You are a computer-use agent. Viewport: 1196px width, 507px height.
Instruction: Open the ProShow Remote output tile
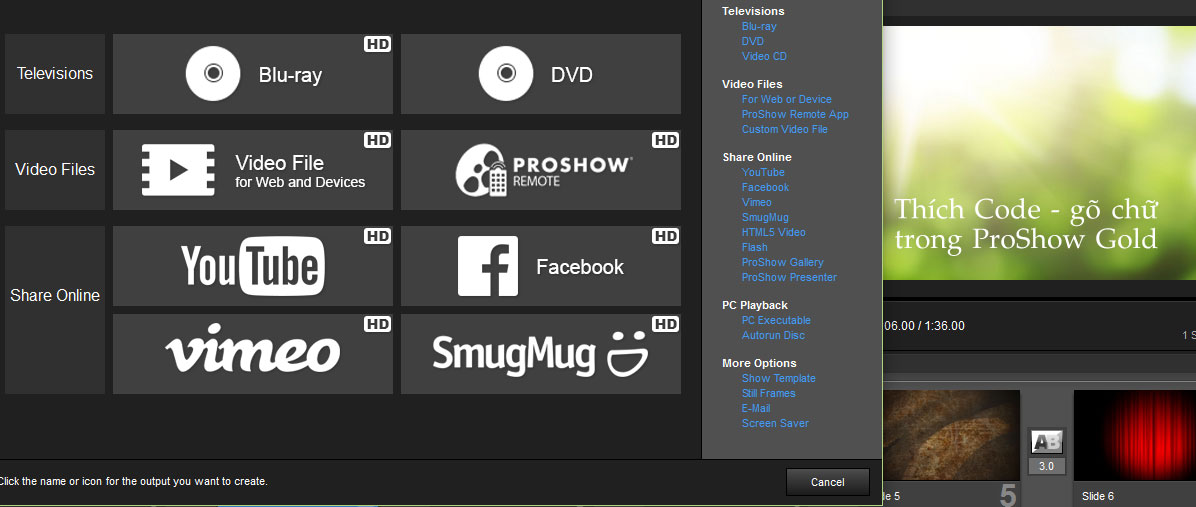541,170
